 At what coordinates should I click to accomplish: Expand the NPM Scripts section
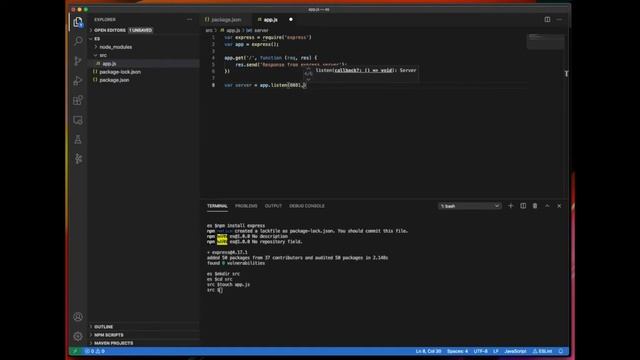pos(143,335)
